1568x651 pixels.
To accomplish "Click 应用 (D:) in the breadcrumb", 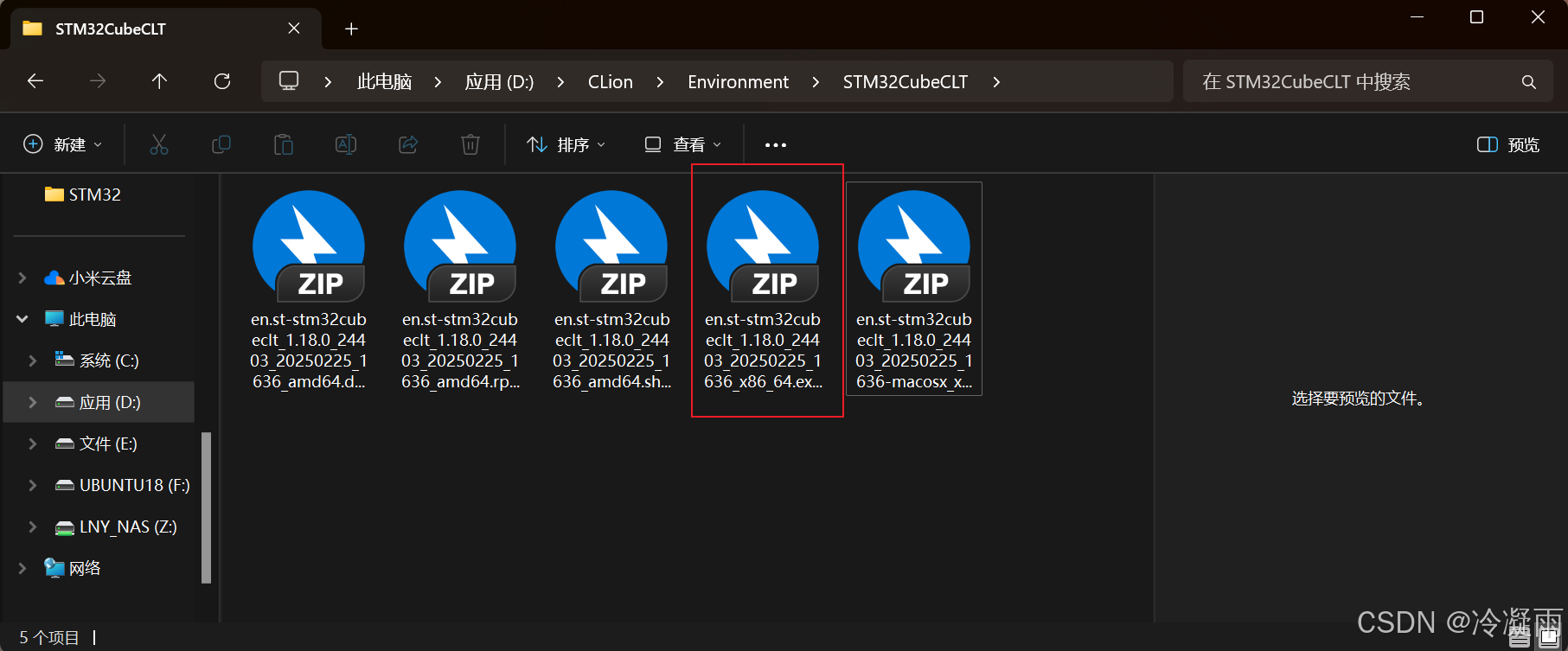I will (x=499, y=82).
